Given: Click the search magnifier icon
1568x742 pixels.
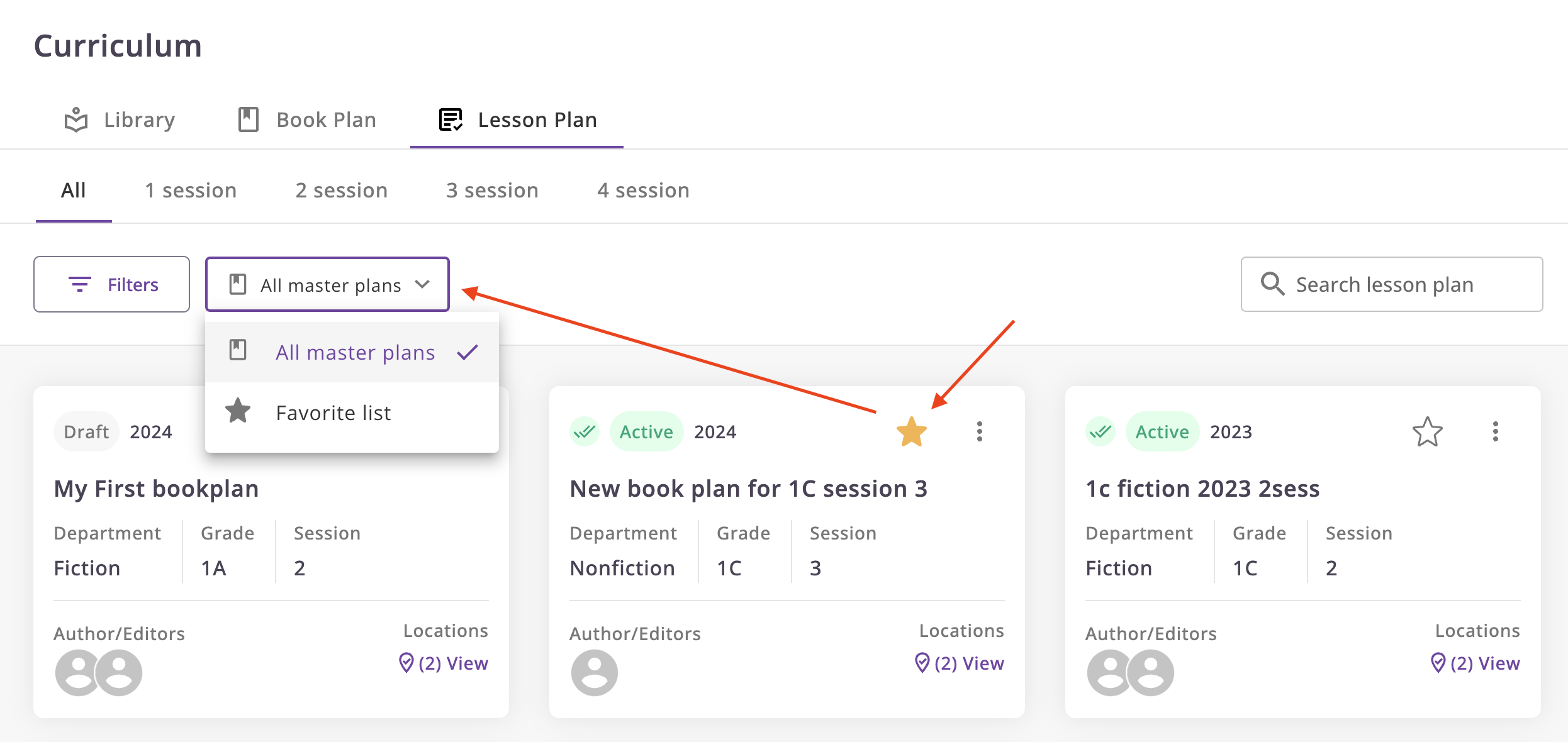Looking at the screenshot, I should tap(1272, 284).
